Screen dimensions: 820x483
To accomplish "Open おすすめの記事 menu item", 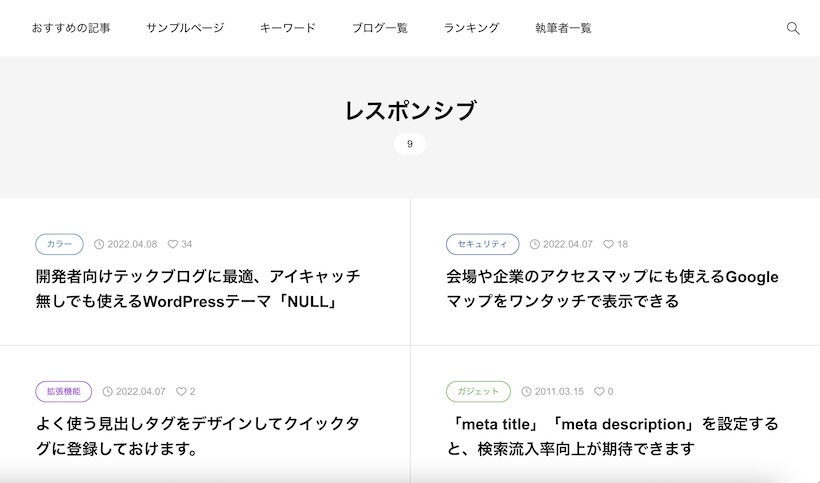I will tap(71, 28).
